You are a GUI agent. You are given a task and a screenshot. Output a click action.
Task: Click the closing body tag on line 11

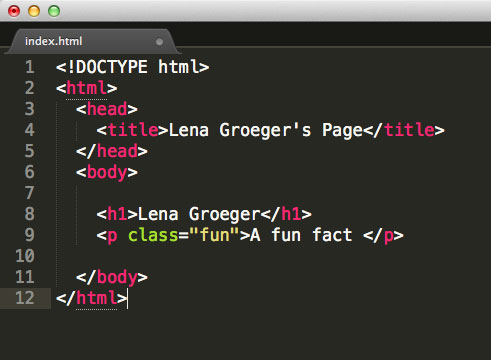[112, 277]
